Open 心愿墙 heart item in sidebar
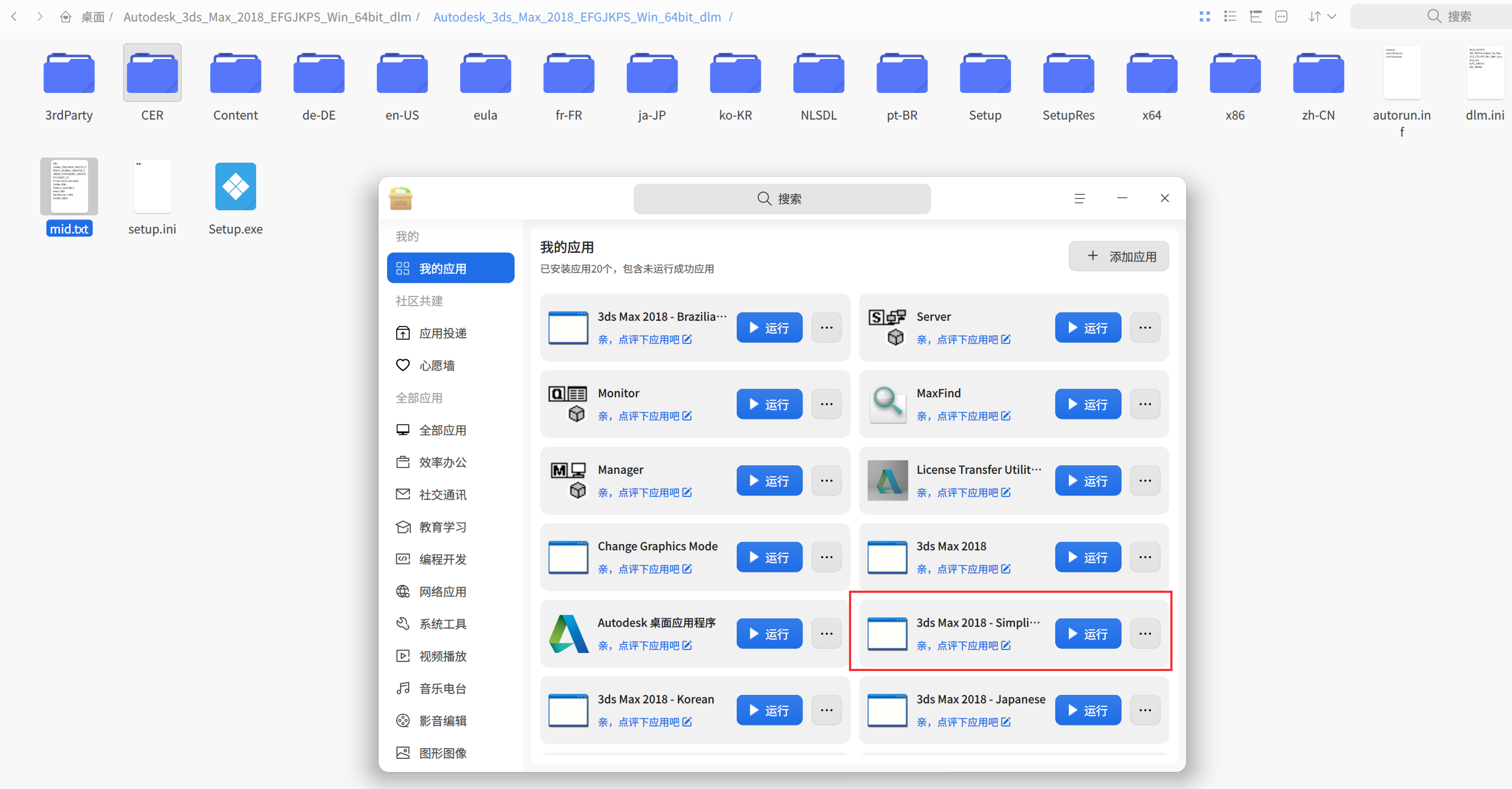 [436, 365]
